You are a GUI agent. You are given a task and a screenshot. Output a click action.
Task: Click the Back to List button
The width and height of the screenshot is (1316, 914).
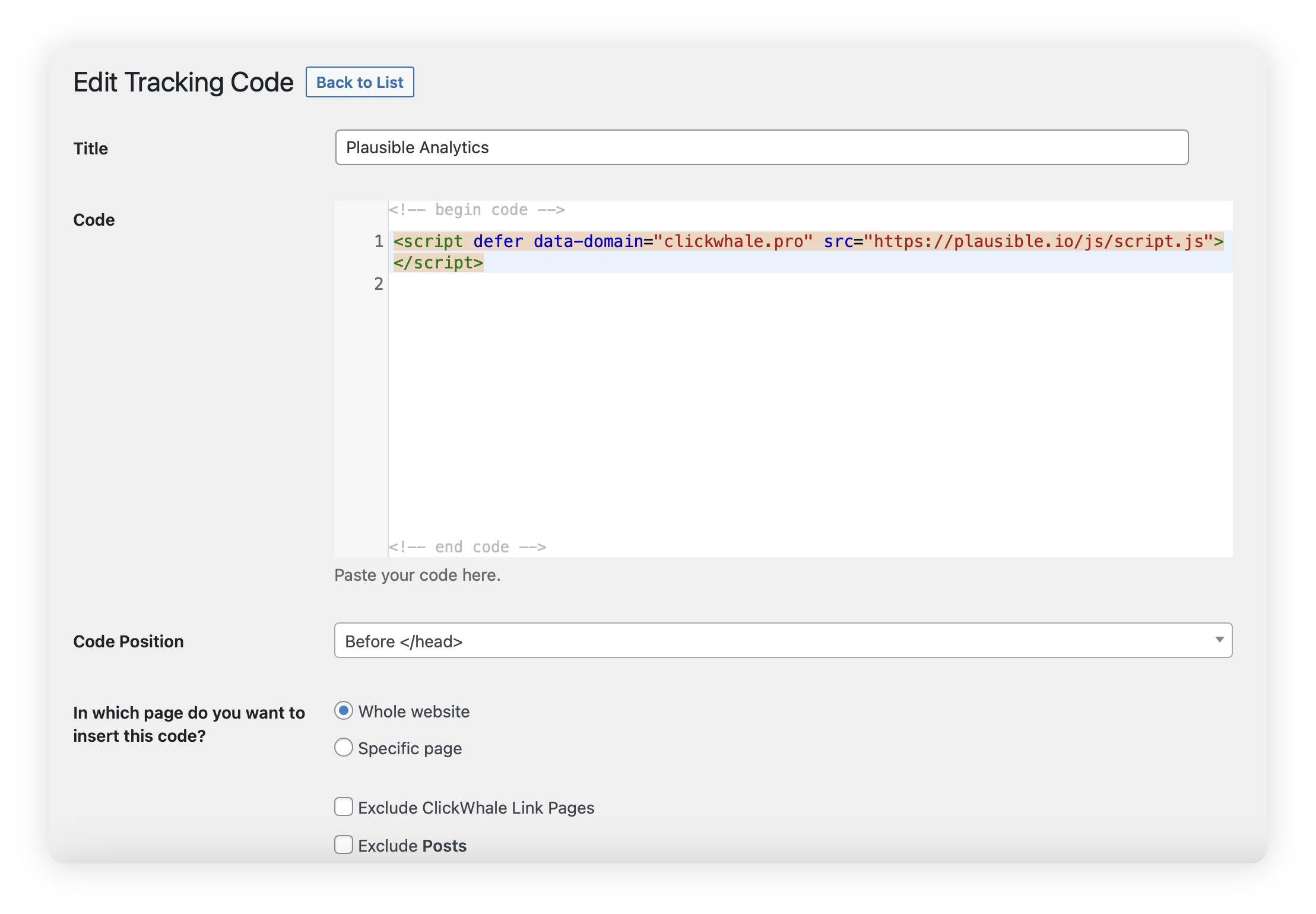click(360, 82)
